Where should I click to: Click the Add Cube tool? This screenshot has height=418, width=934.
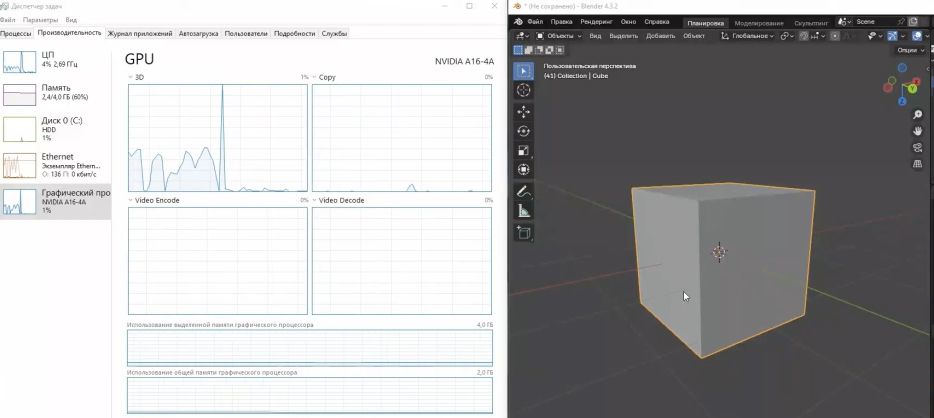[524, 232]
